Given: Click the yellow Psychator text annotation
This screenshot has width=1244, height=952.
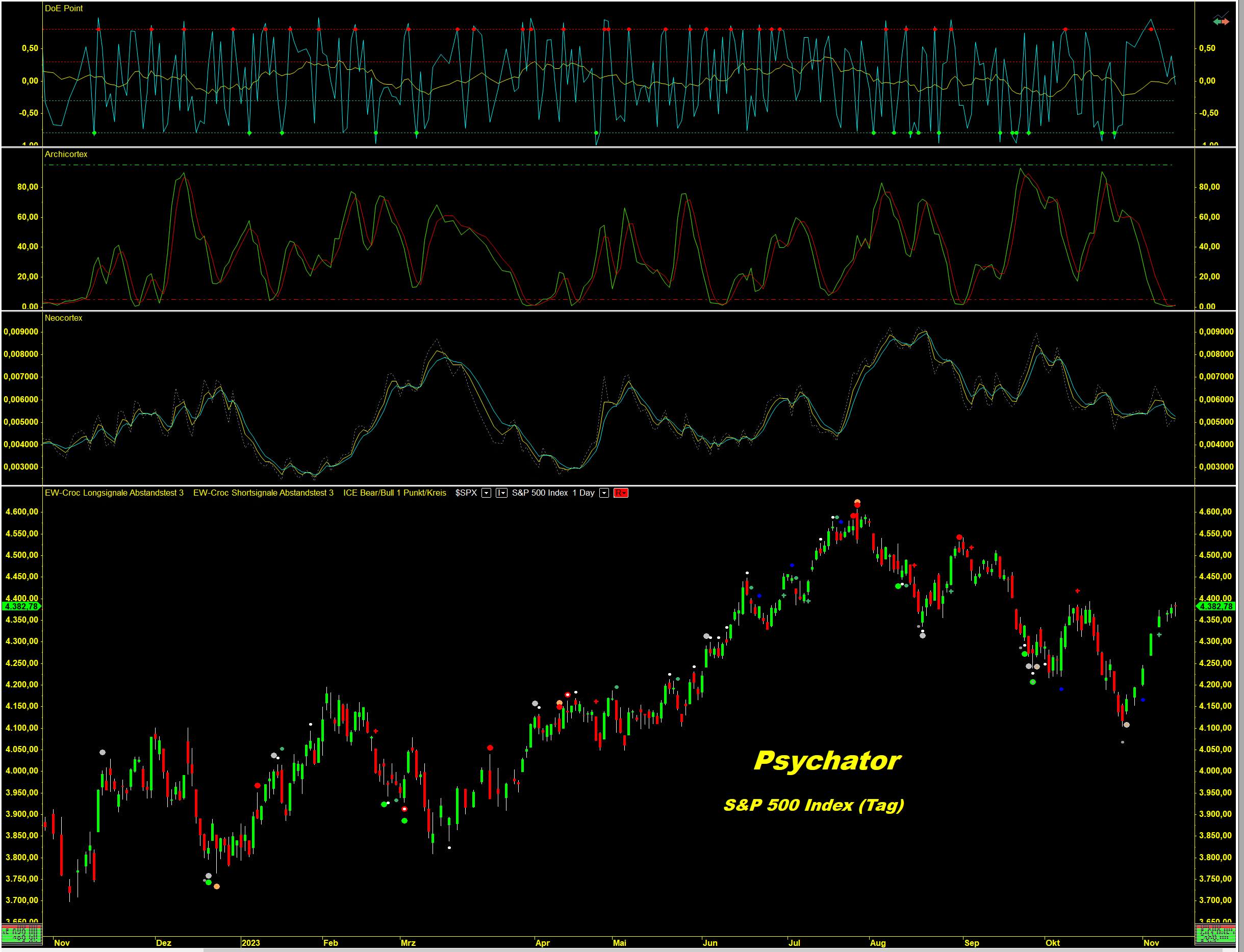Looking at the screenshot, I should (827, 760).
